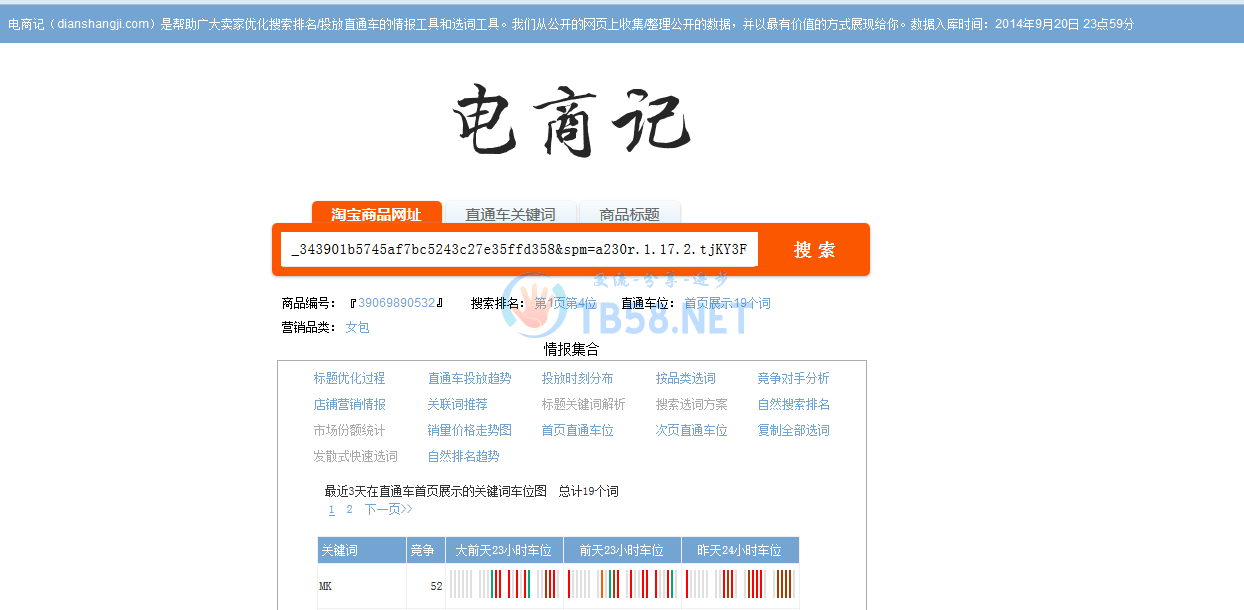Click the orange 搜索 button
1244x610 pixels.
(815, 250)
